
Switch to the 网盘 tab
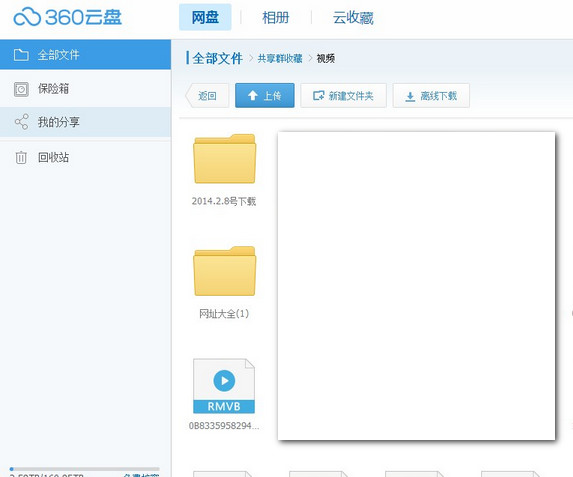[x=205, y=17]
